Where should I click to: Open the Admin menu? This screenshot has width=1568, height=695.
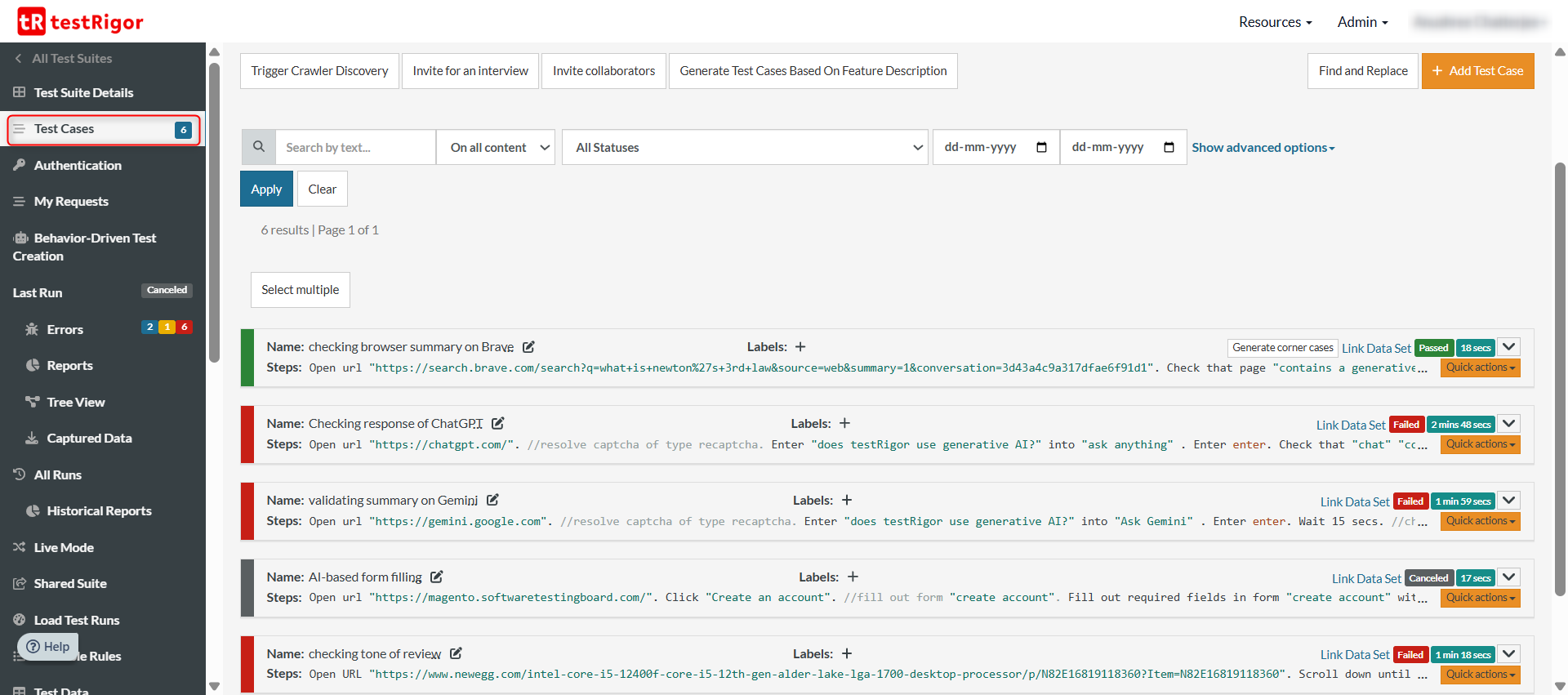(1362, 22)
